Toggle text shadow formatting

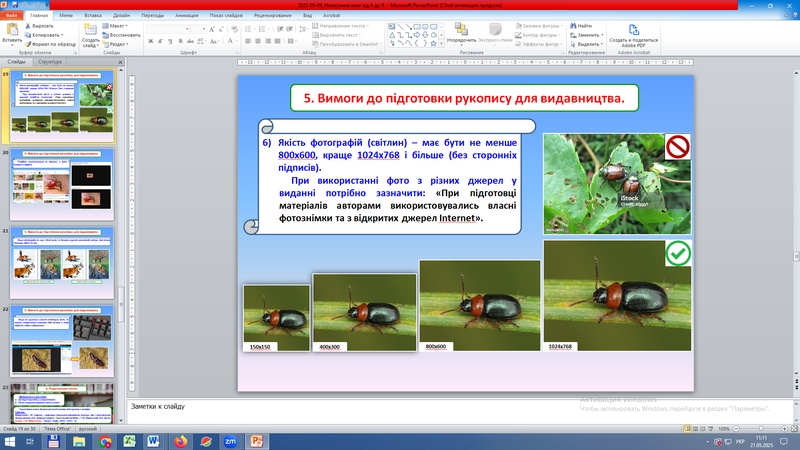180,41
